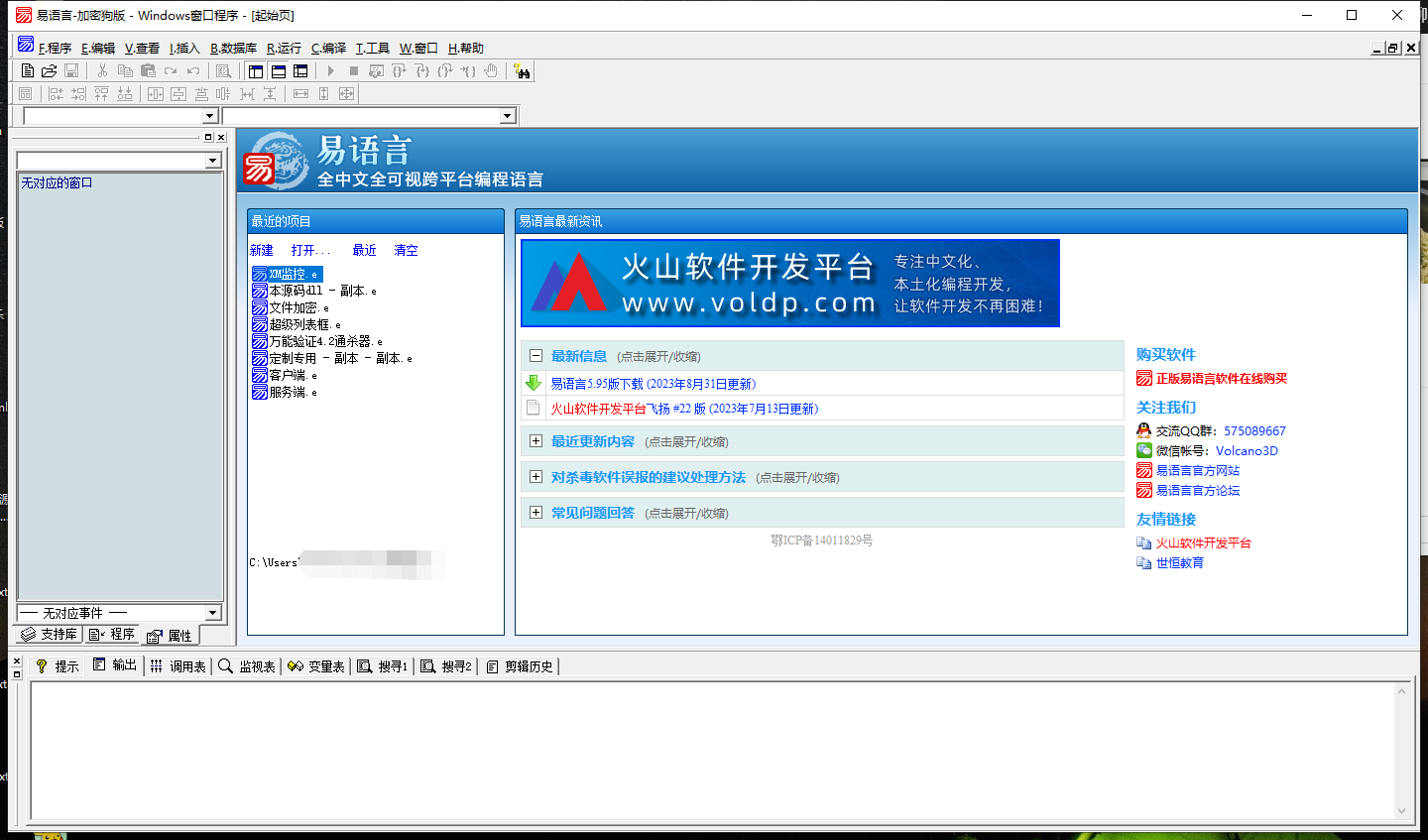Click the Paste clipboard toolbar icon
Image resolution: width=1428 pixels, height=840 pixels.
coord(148,71)
